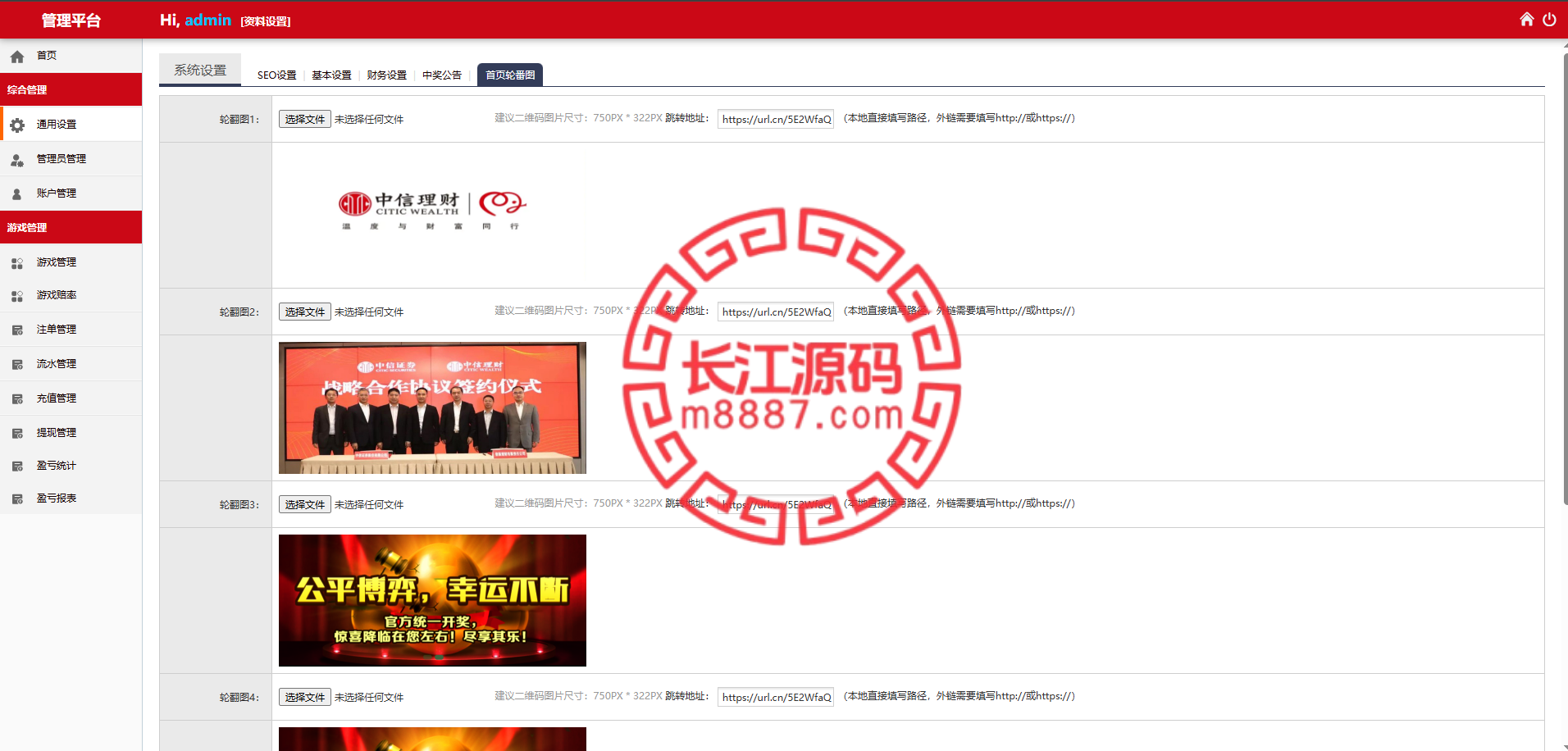Go to 管理员管理 page
The image size is (1568, 751).
[x=71, y=158]
